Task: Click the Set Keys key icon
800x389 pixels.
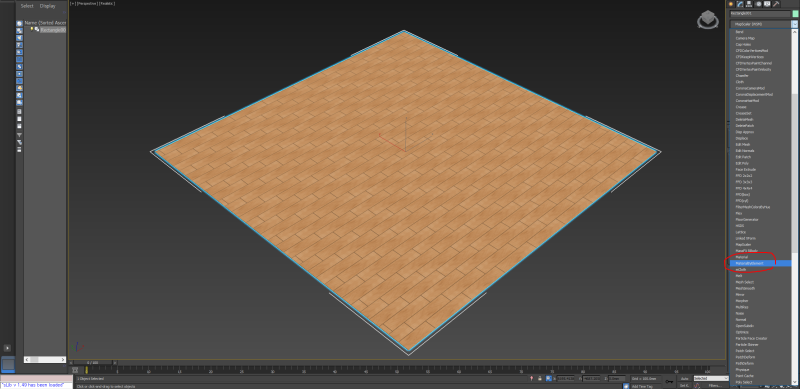Action: 669,381
